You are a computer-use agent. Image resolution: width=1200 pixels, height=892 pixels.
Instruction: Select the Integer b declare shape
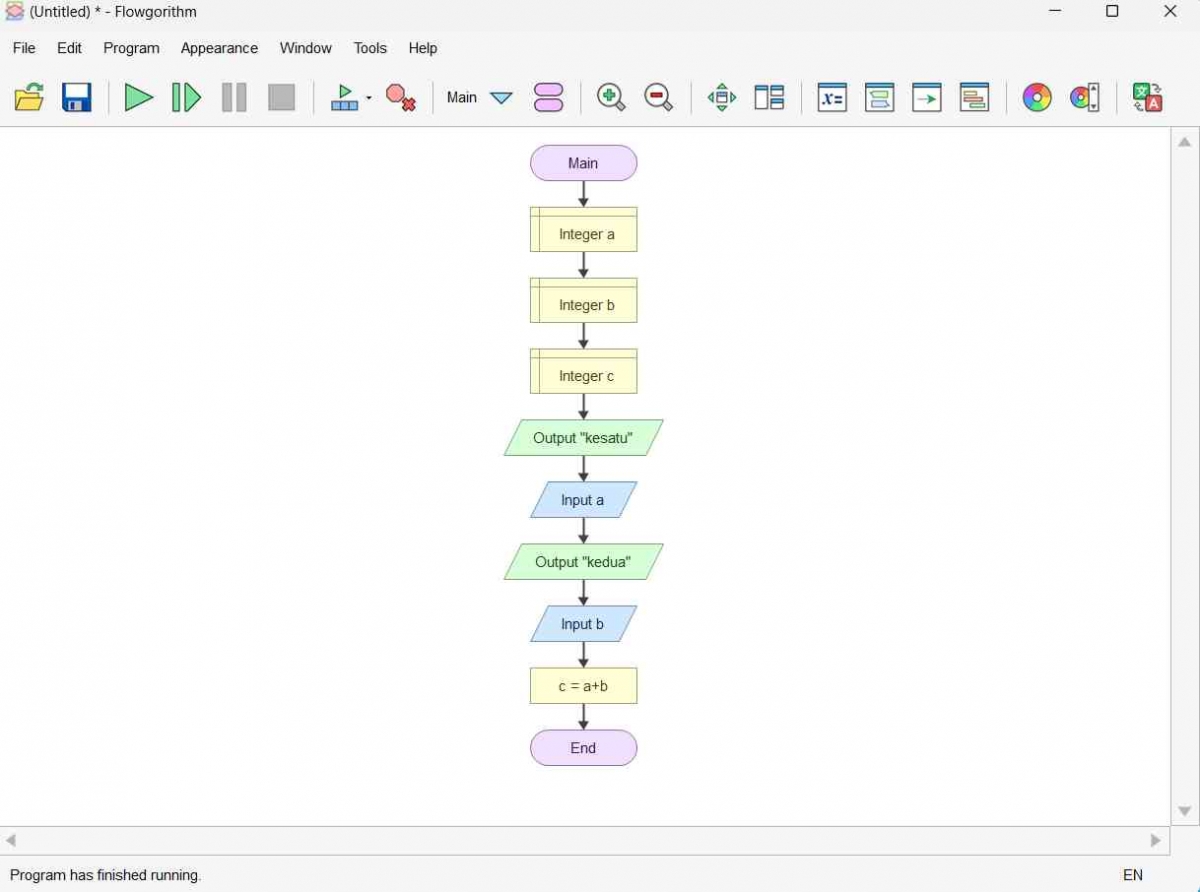tap(583, 300)
